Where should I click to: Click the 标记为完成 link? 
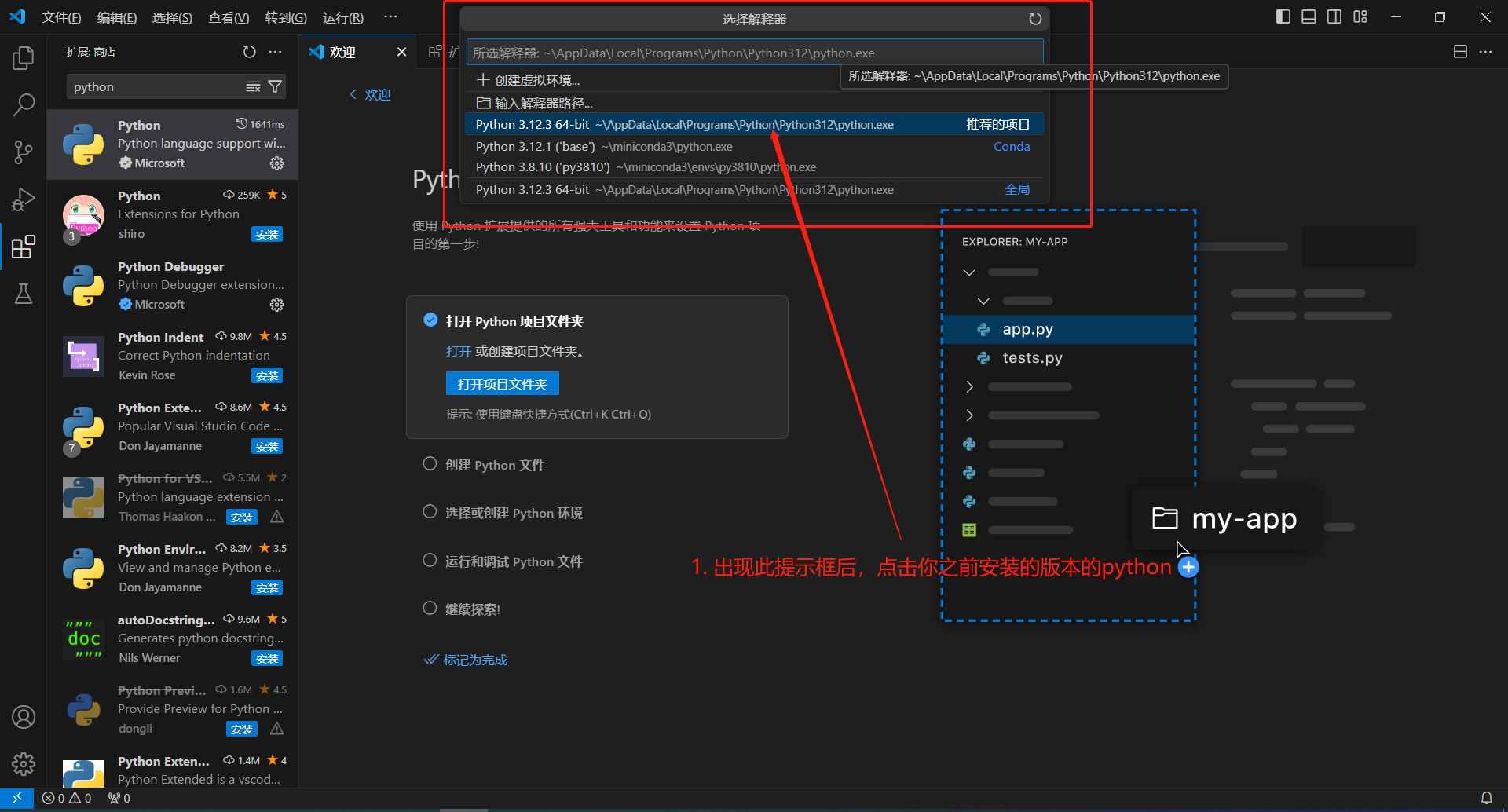coord(466,660)
